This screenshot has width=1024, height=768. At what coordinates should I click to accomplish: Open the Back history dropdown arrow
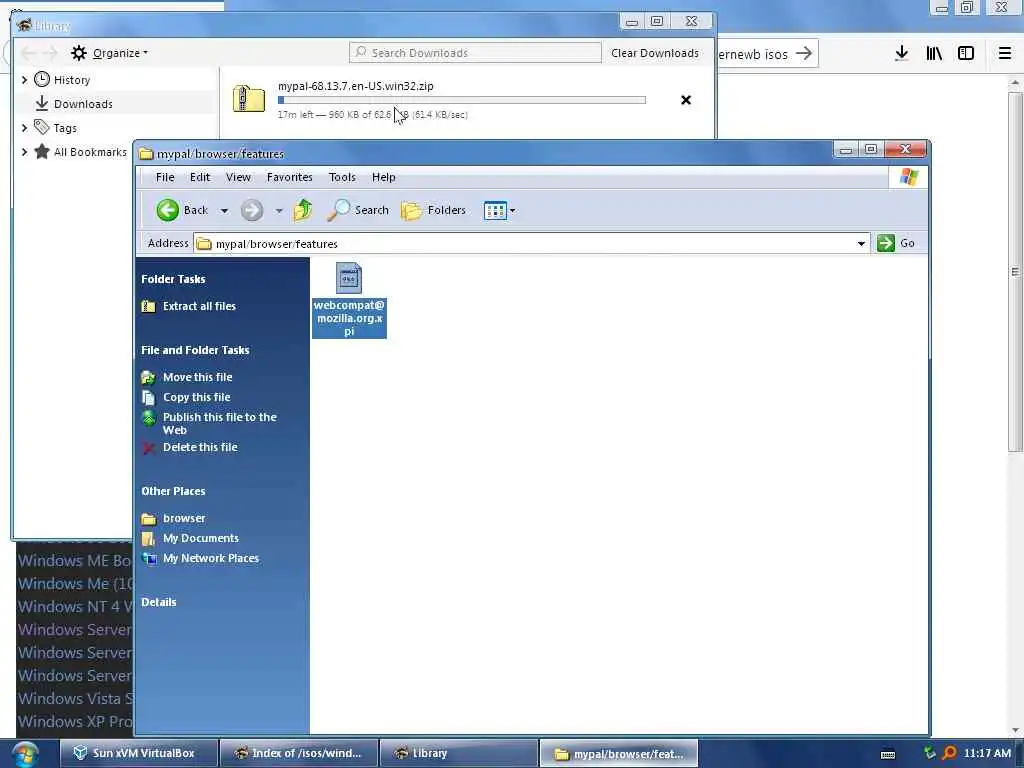click(x=224, y=210)
